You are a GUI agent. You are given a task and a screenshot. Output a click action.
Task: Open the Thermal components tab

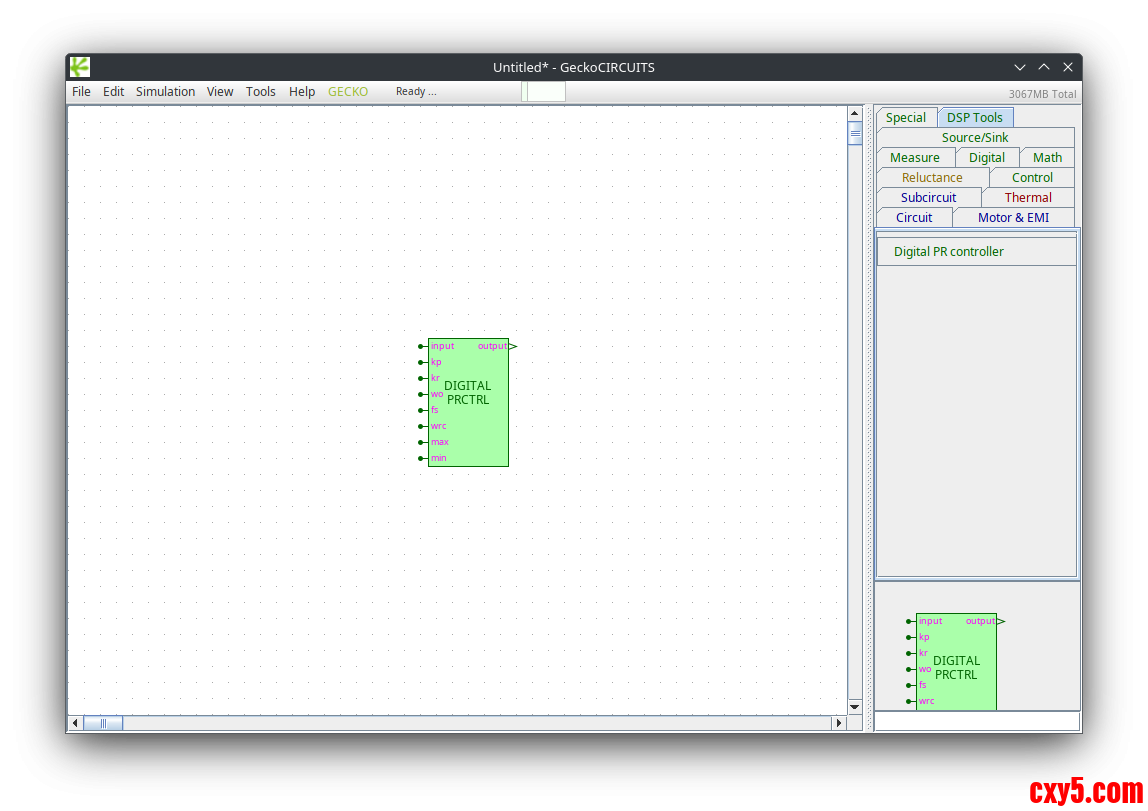click(x=1028, y=198)
